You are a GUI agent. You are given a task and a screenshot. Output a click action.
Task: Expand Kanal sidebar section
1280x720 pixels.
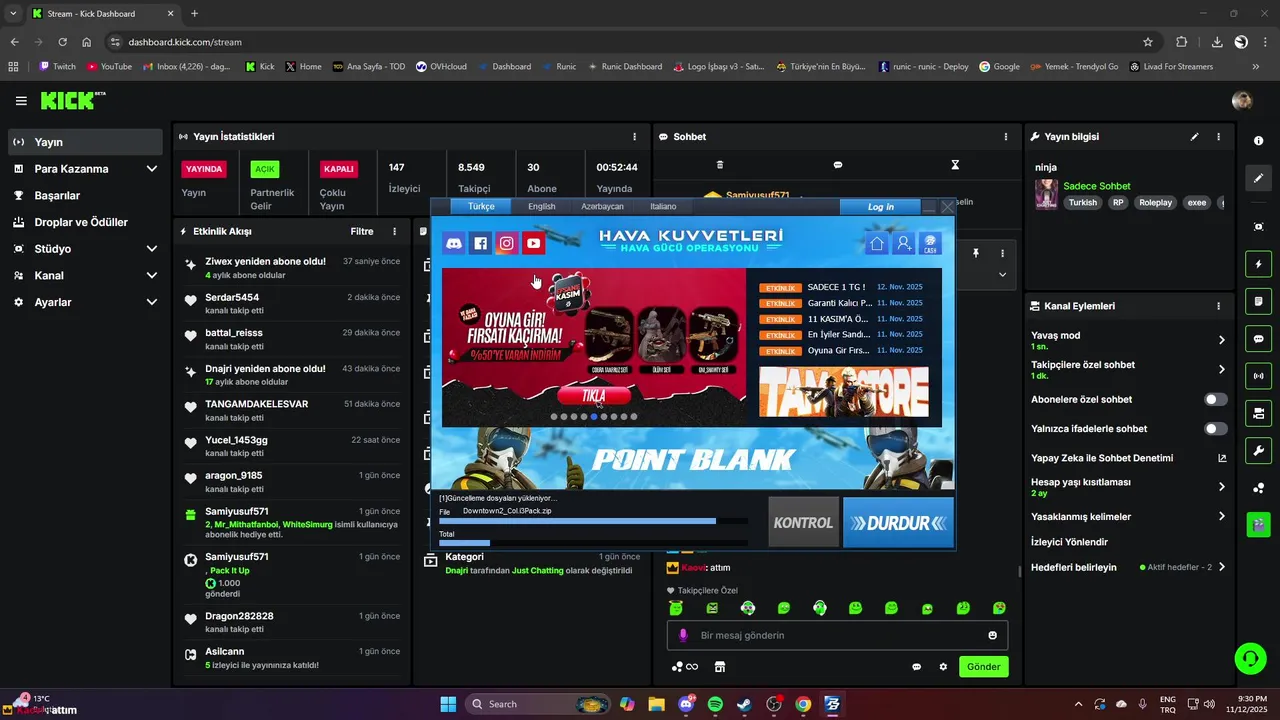(x=152, y=275)
